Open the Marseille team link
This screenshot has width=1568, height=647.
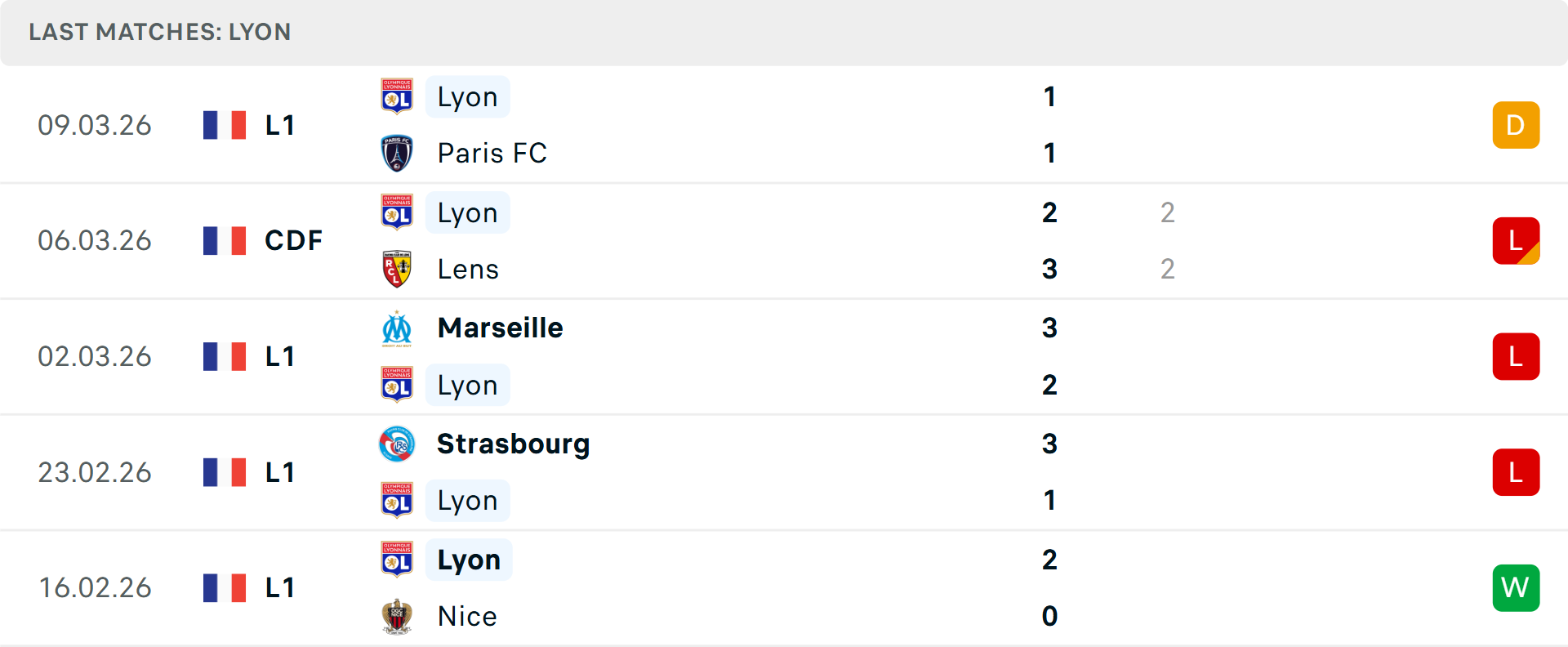[500, 328]
